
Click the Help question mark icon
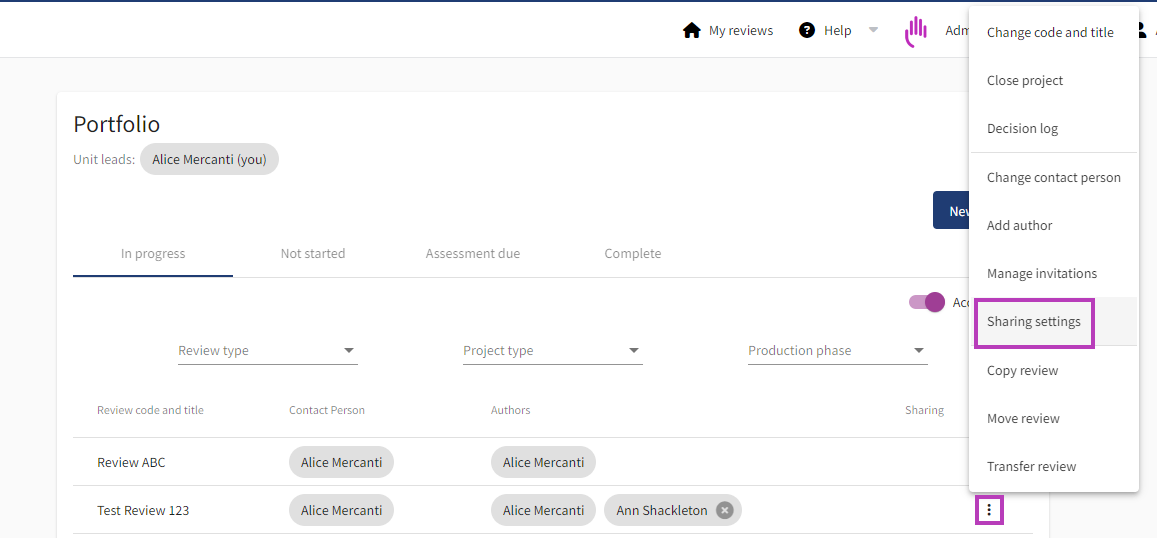tap(807, 31)
